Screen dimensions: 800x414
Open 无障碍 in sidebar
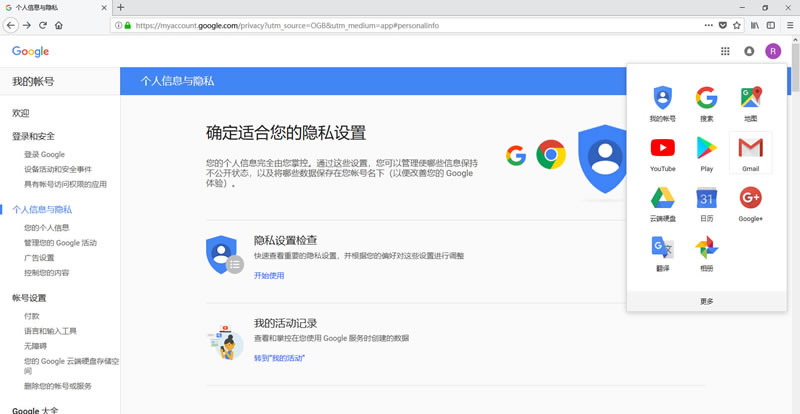(x=35, y=346)
